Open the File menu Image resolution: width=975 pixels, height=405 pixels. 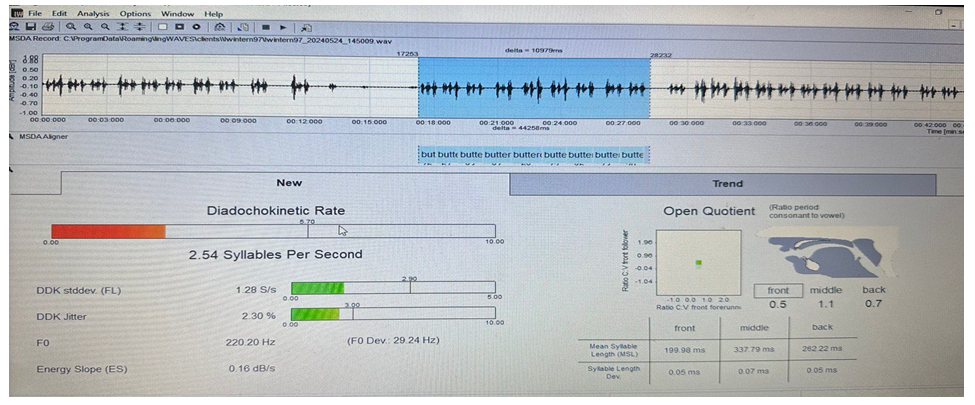pyautogui.click(x=35, y=13)
